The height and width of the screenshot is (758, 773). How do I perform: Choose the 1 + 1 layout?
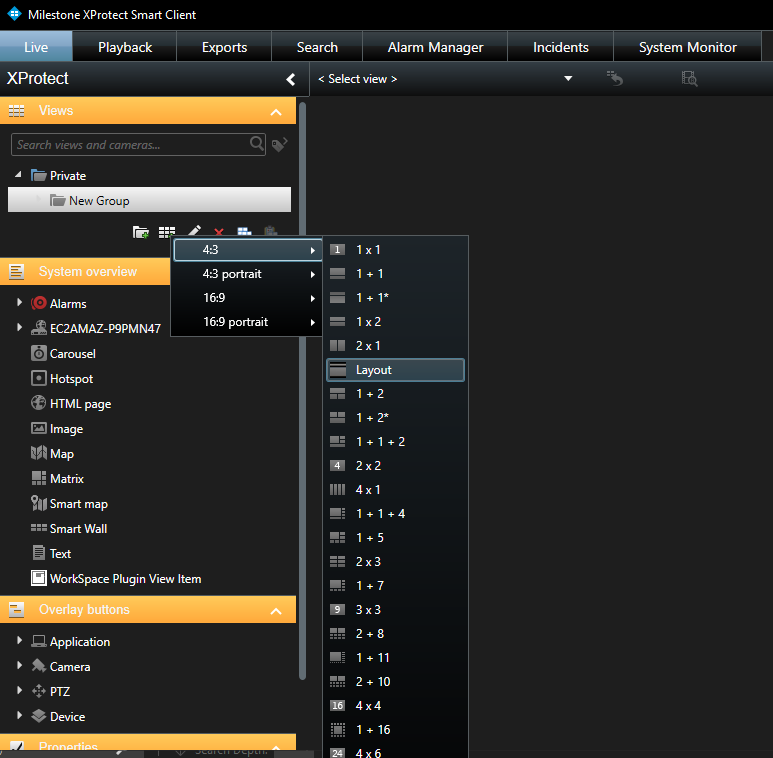point(395,274)
